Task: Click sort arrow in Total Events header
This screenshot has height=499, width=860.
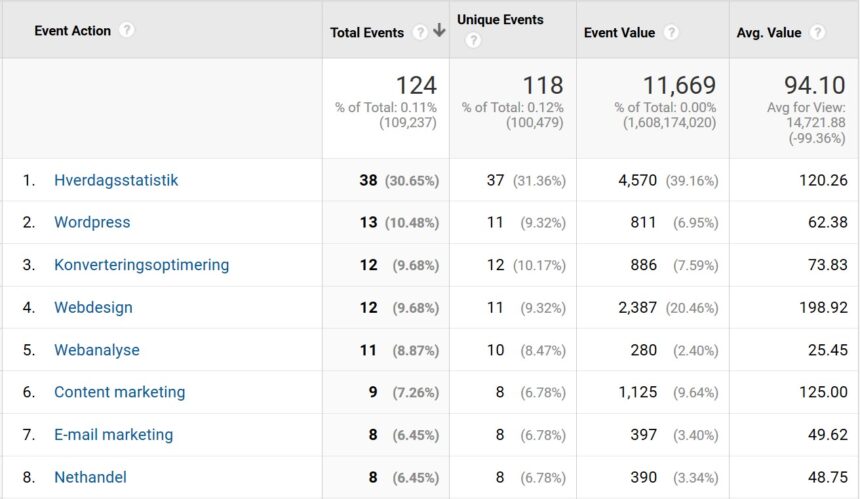Action: pos(439,31)
